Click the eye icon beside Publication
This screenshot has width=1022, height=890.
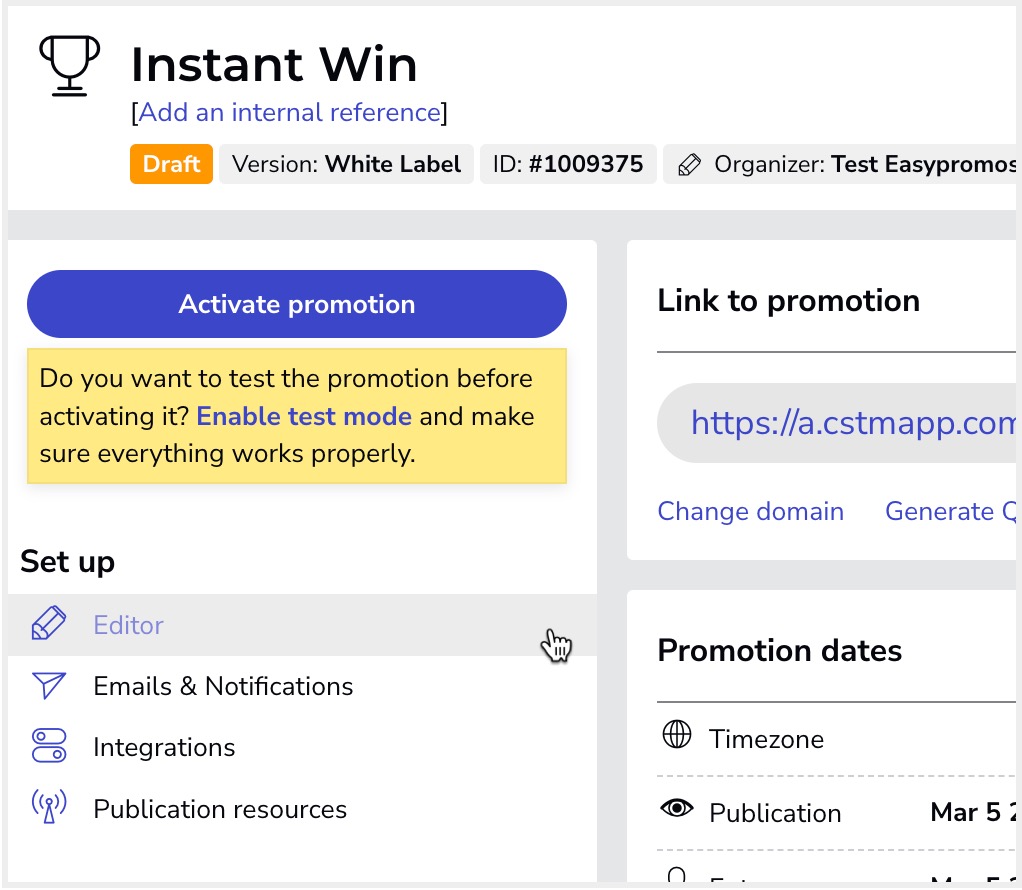(677, 810)
